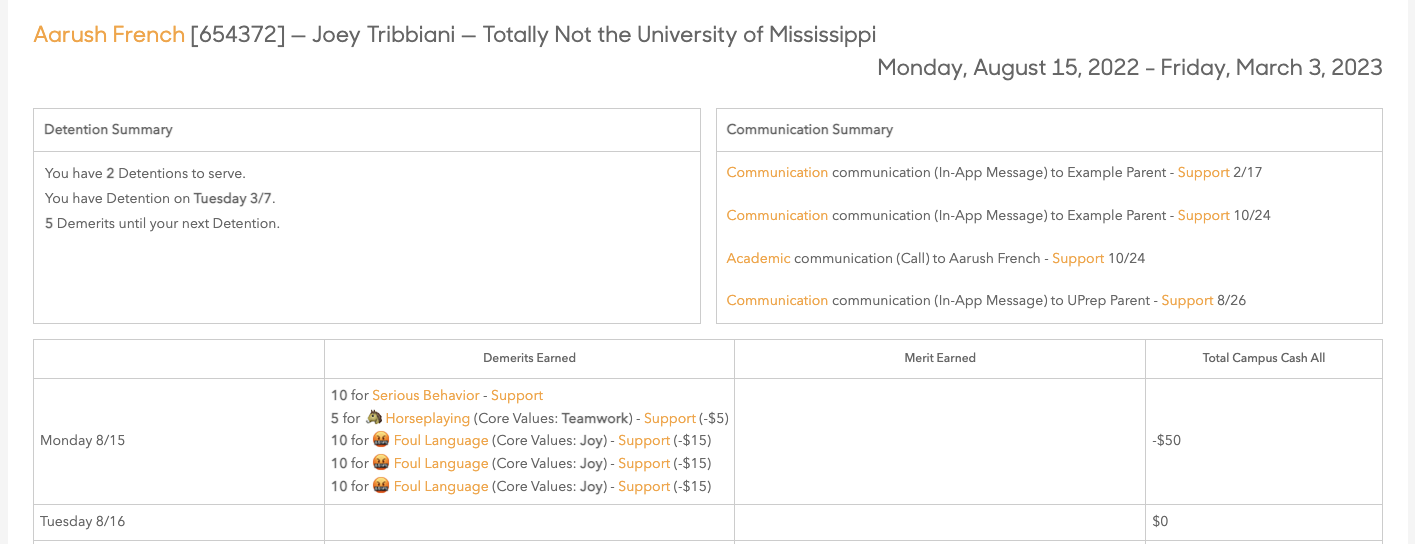Viewport: 1415px width, 544px height.
Task: Click the third Foul Language cursing emoji
Action: (381, 486)
